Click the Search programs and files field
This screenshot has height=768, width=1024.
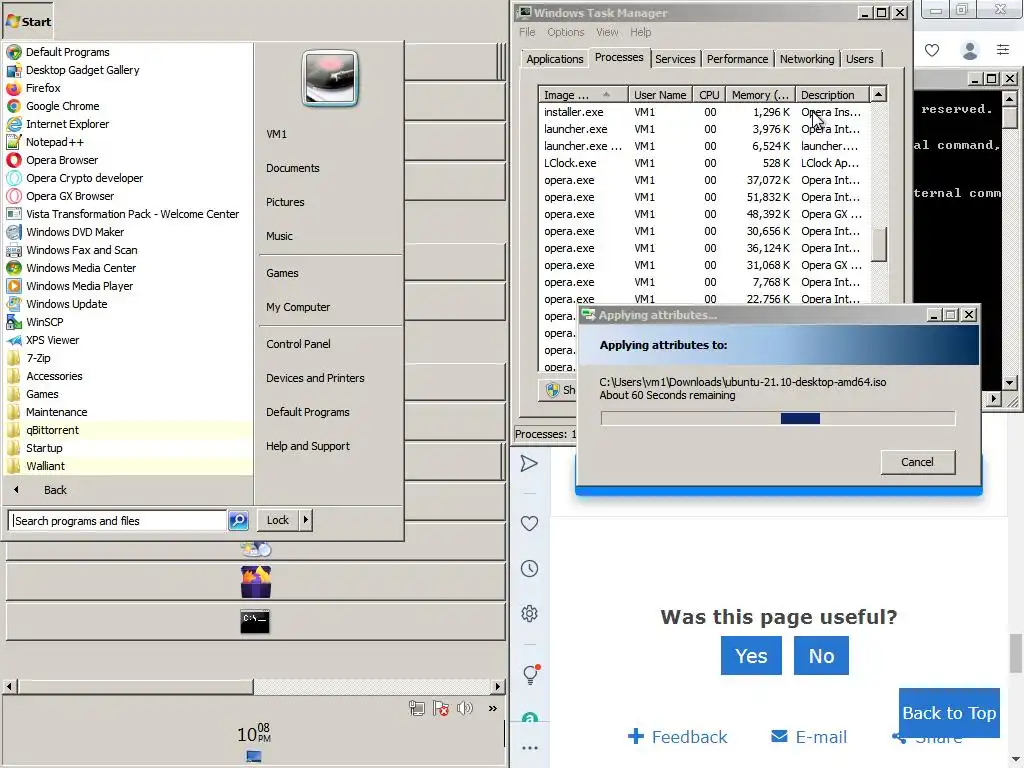coord(118,520)
